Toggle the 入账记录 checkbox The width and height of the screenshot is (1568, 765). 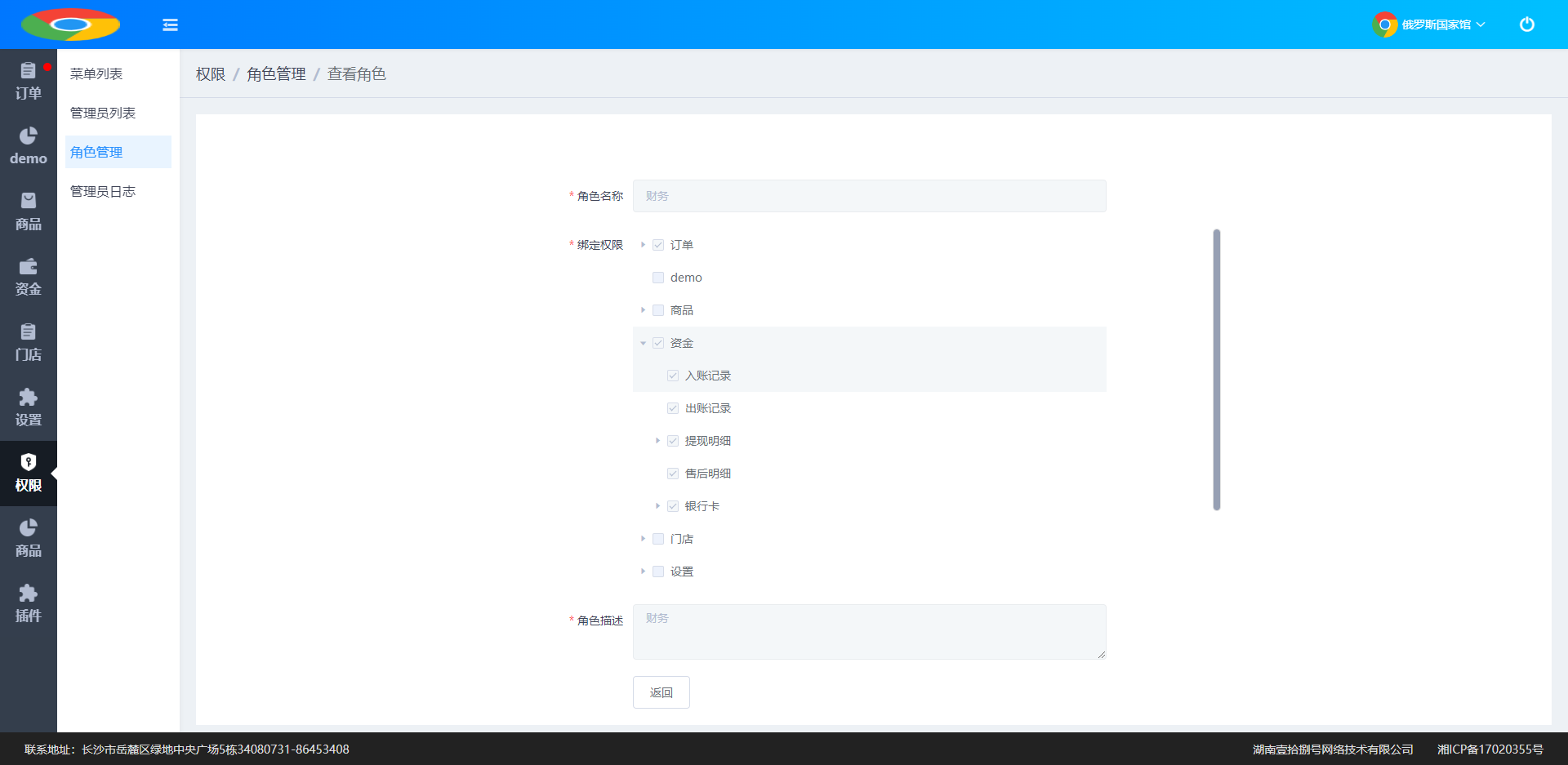[x=673, y=376]
